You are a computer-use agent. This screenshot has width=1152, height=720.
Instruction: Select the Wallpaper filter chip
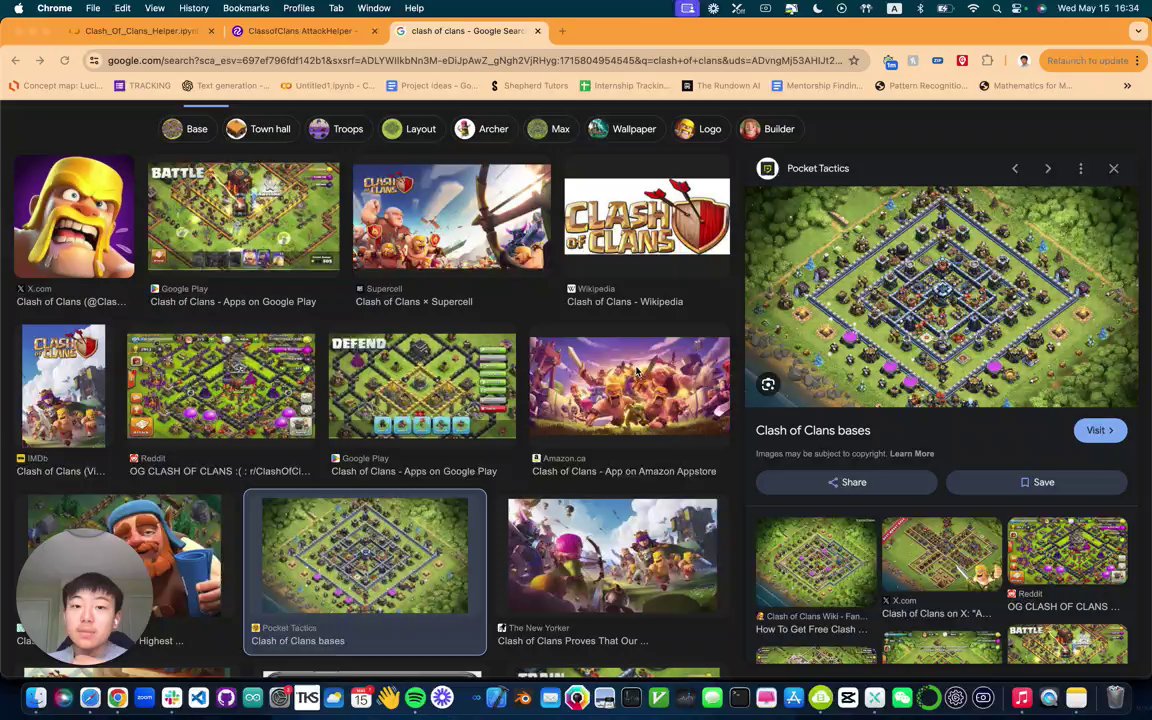[x=623, y=129]
